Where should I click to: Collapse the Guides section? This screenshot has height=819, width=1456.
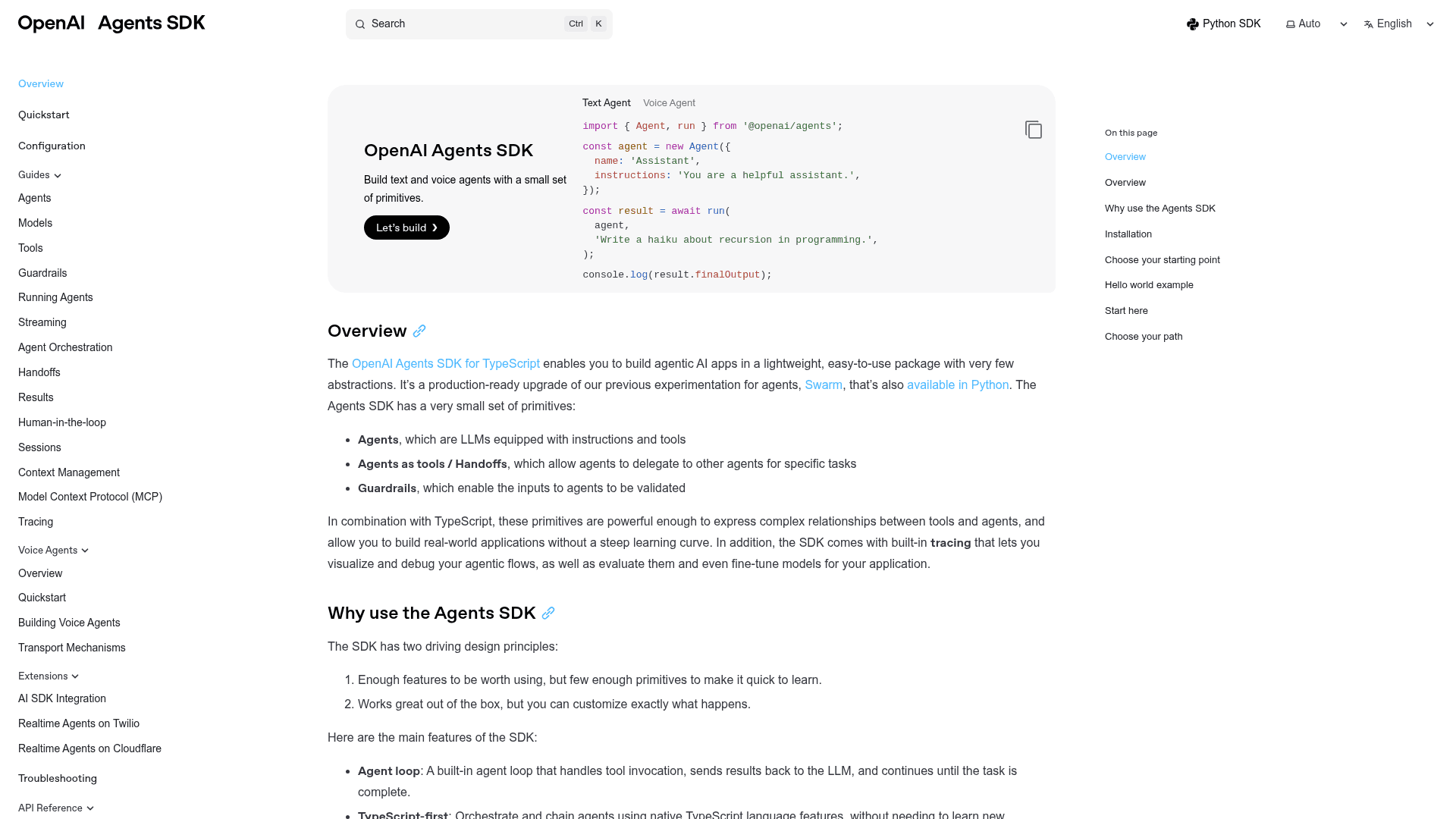pyautogui.click(x=39, y=175)
